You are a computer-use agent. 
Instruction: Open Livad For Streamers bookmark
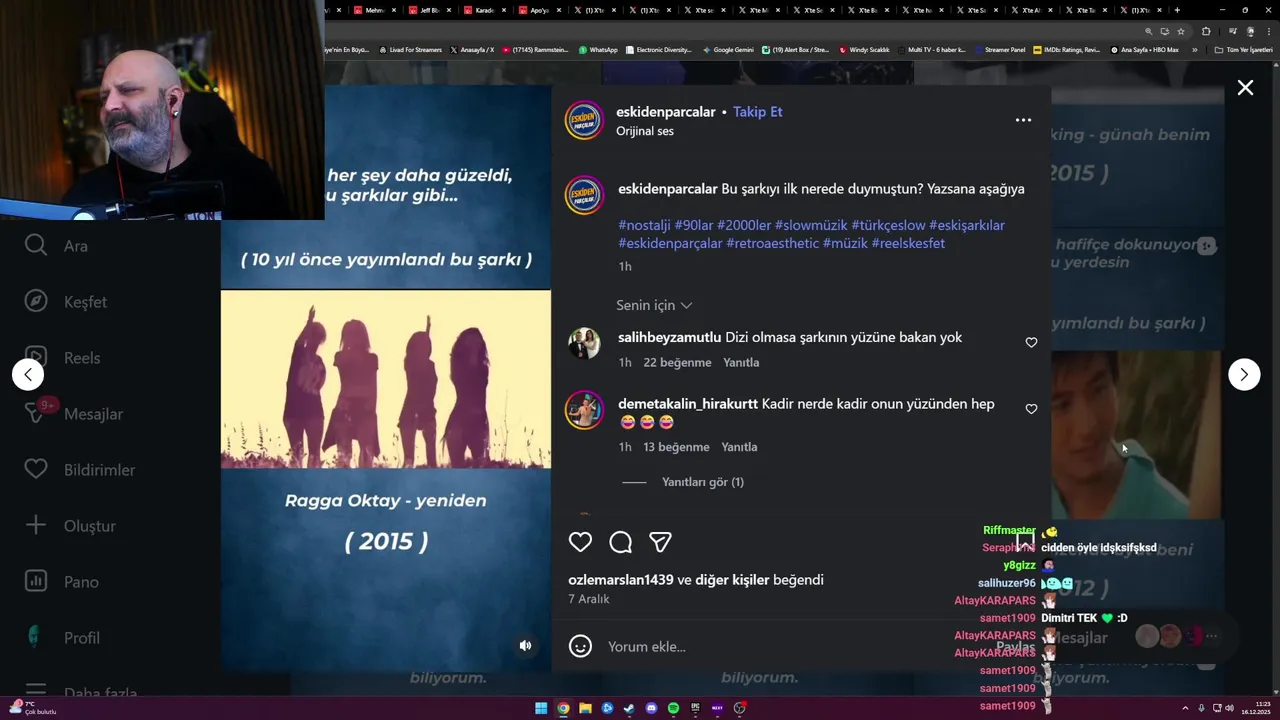tap(411, 49)
